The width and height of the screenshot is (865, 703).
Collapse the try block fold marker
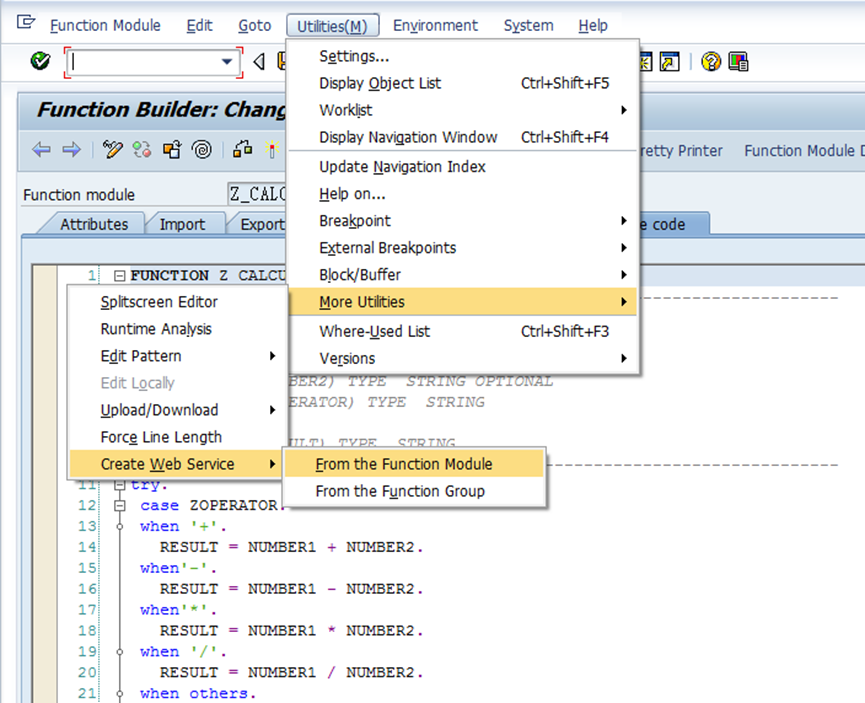[119, 485]
